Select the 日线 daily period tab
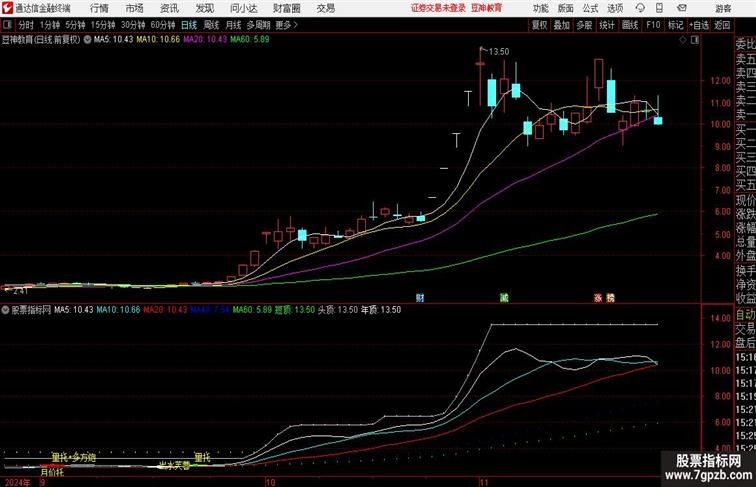Image resolution: width=756 pixels, height=487 pixels. pos(189,25)
